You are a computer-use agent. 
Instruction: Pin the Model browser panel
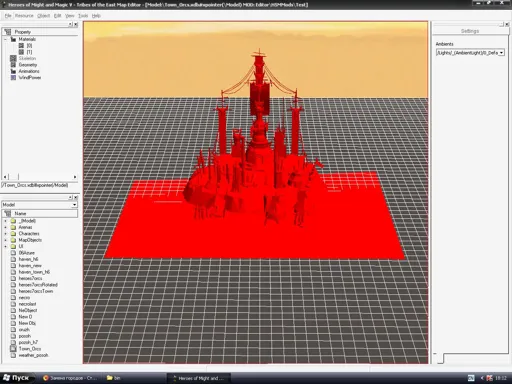point(70,197)
